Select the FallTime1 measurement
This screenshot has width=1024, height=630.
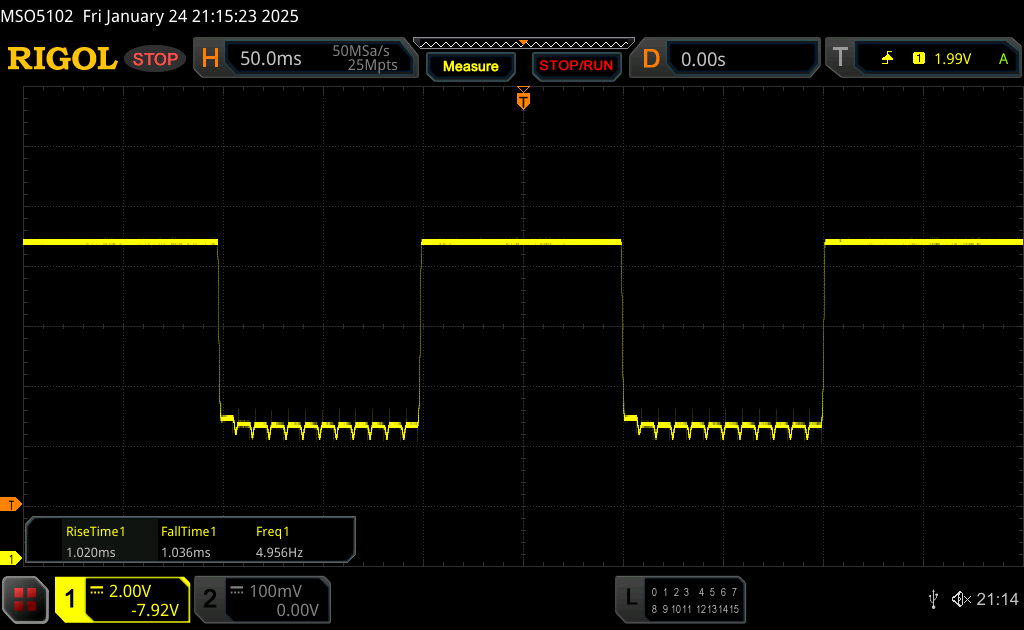188,531
